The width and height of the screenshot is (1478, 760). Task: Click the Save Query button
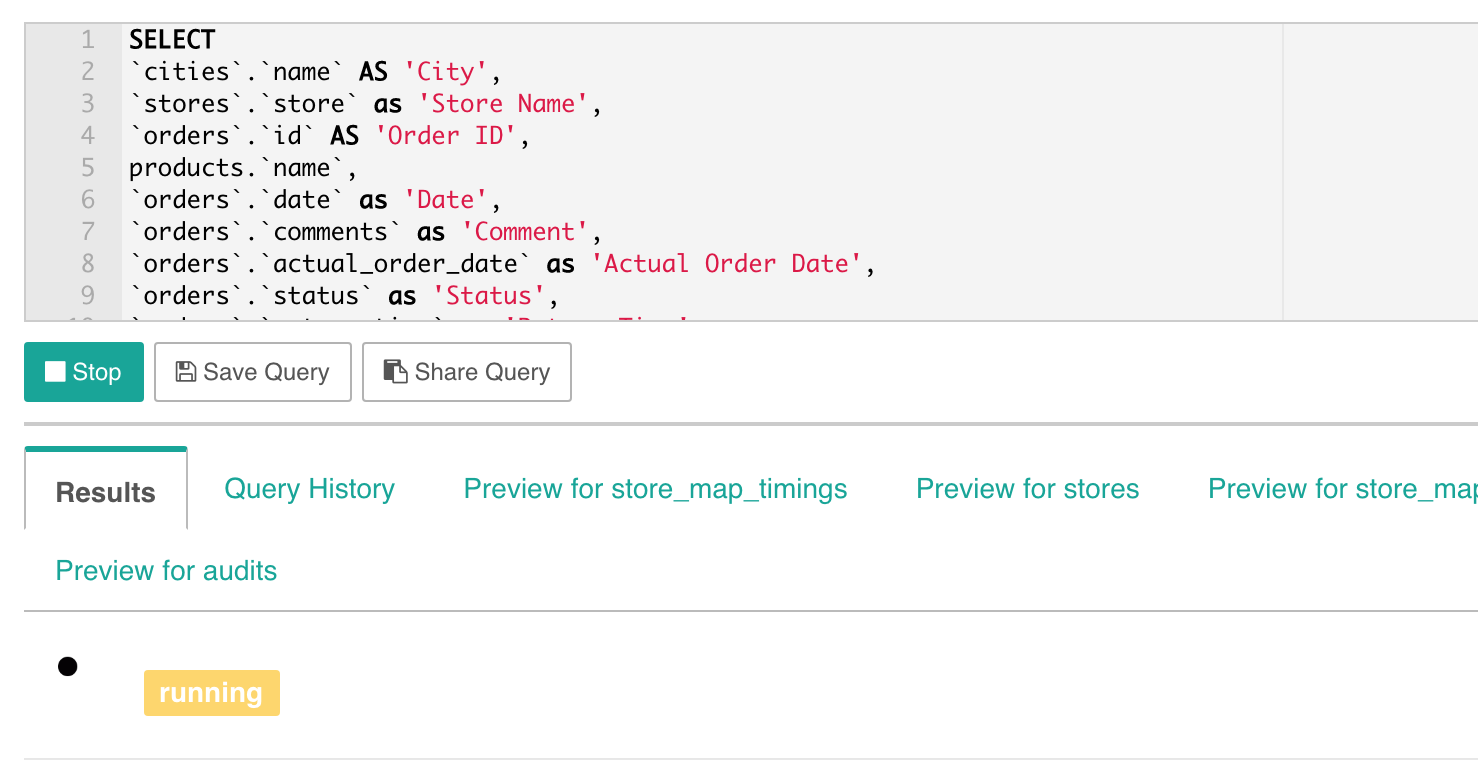[252, 371]
